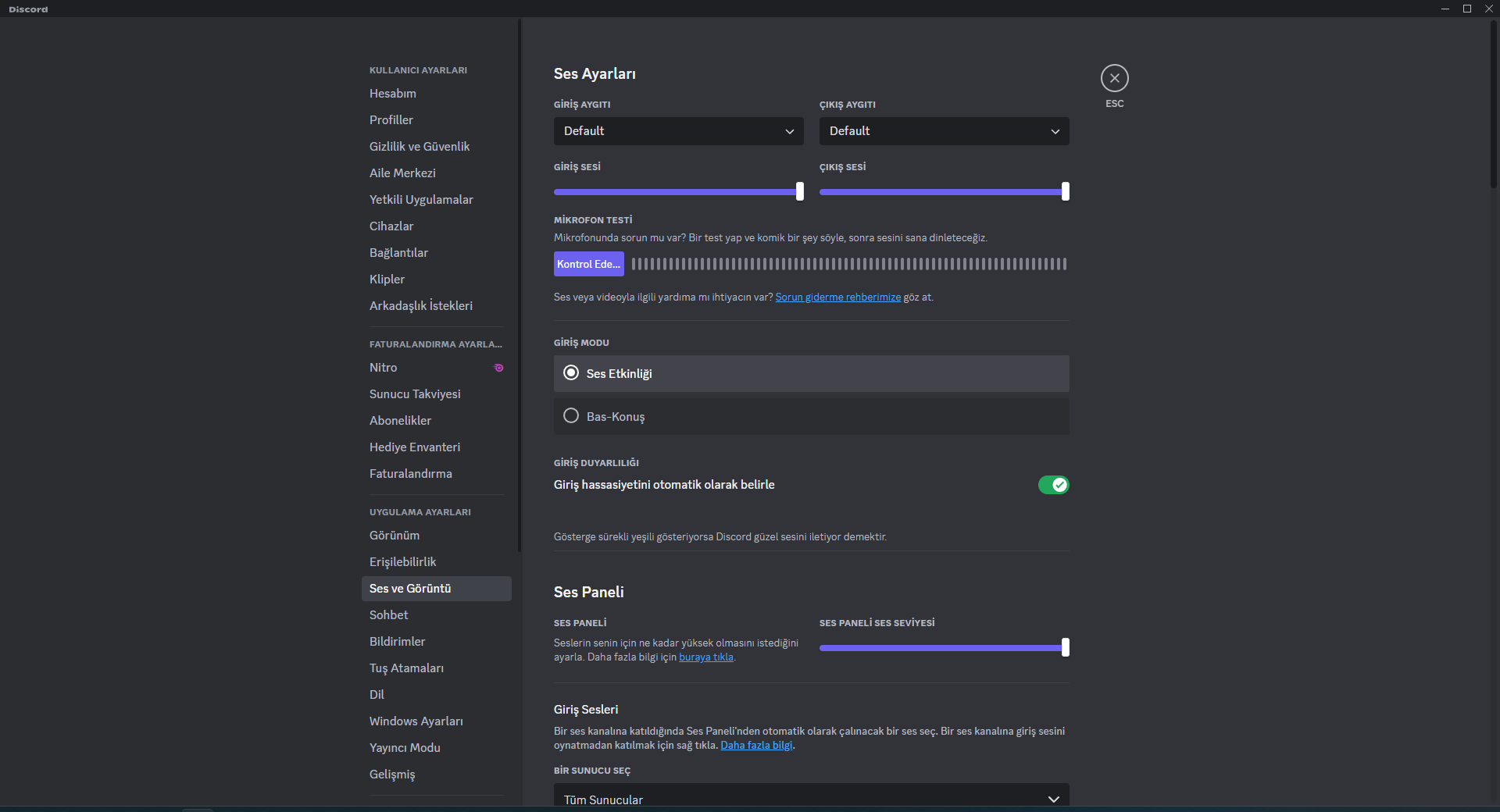
Task: Click the buraya tıkla link
Action: [x=705, y=657]
